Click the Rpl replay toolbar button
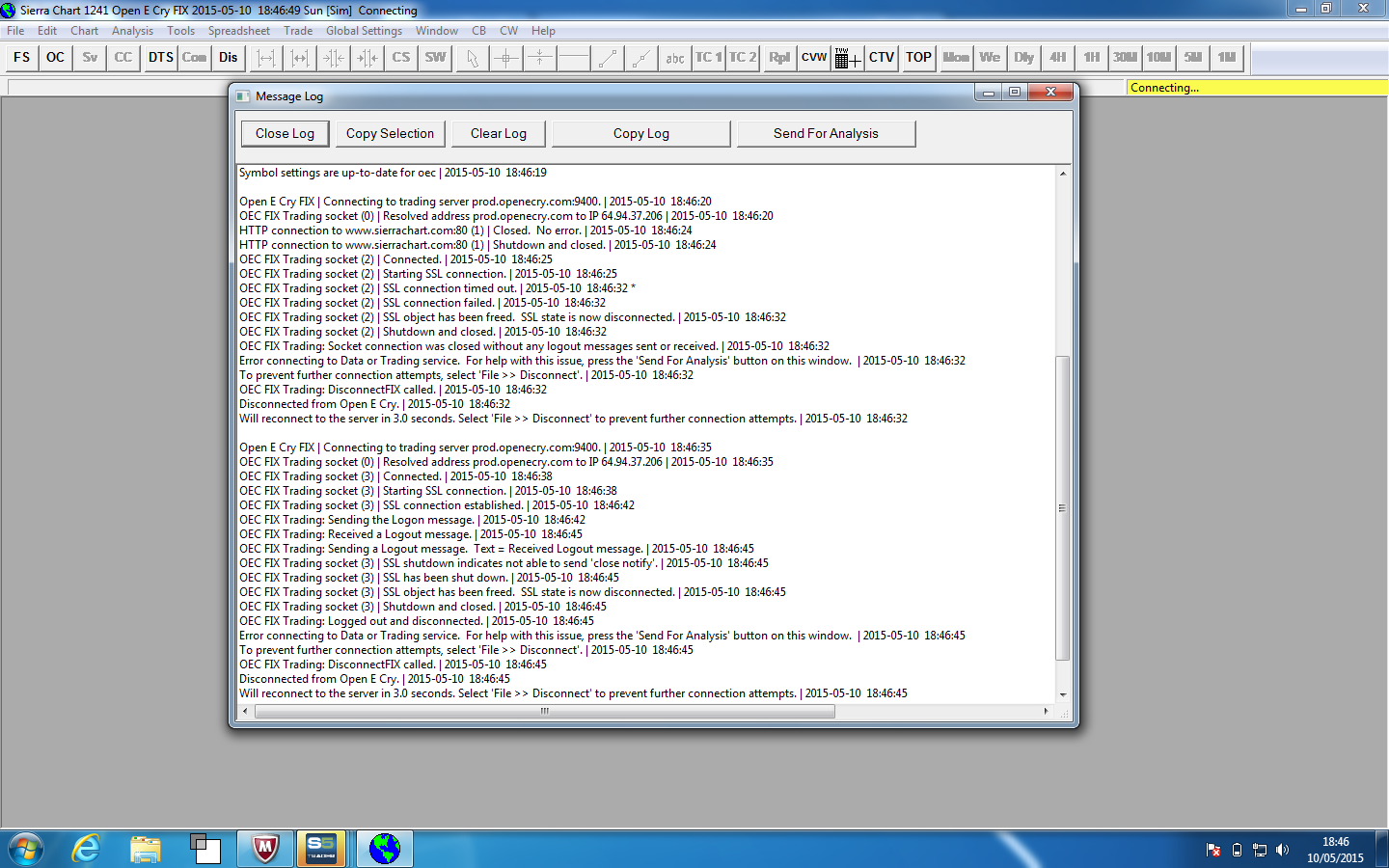The height and width of the screenshot is (868, 1389). 779,58
